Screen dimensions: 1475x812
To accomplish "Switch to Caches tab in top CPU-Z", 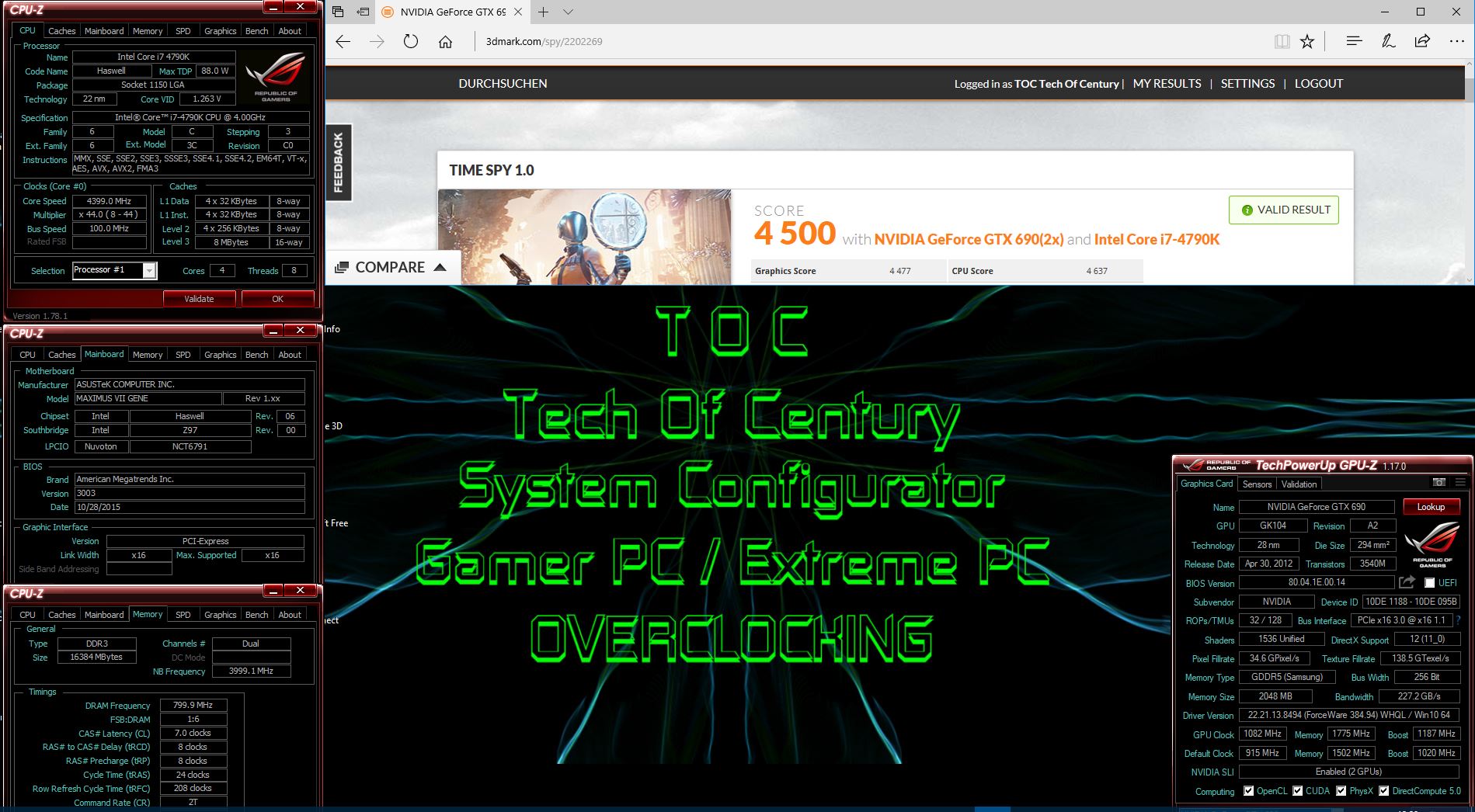I will [61, 31].
